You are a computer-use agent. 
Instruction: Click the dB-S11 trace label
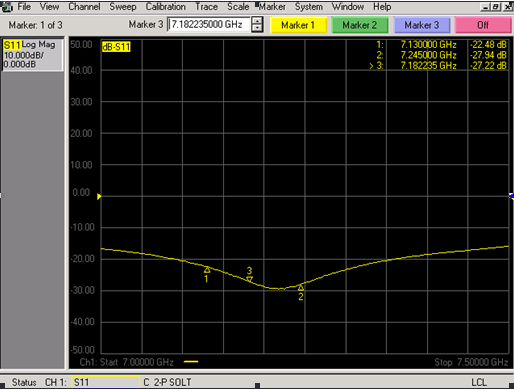coord(116,47)
